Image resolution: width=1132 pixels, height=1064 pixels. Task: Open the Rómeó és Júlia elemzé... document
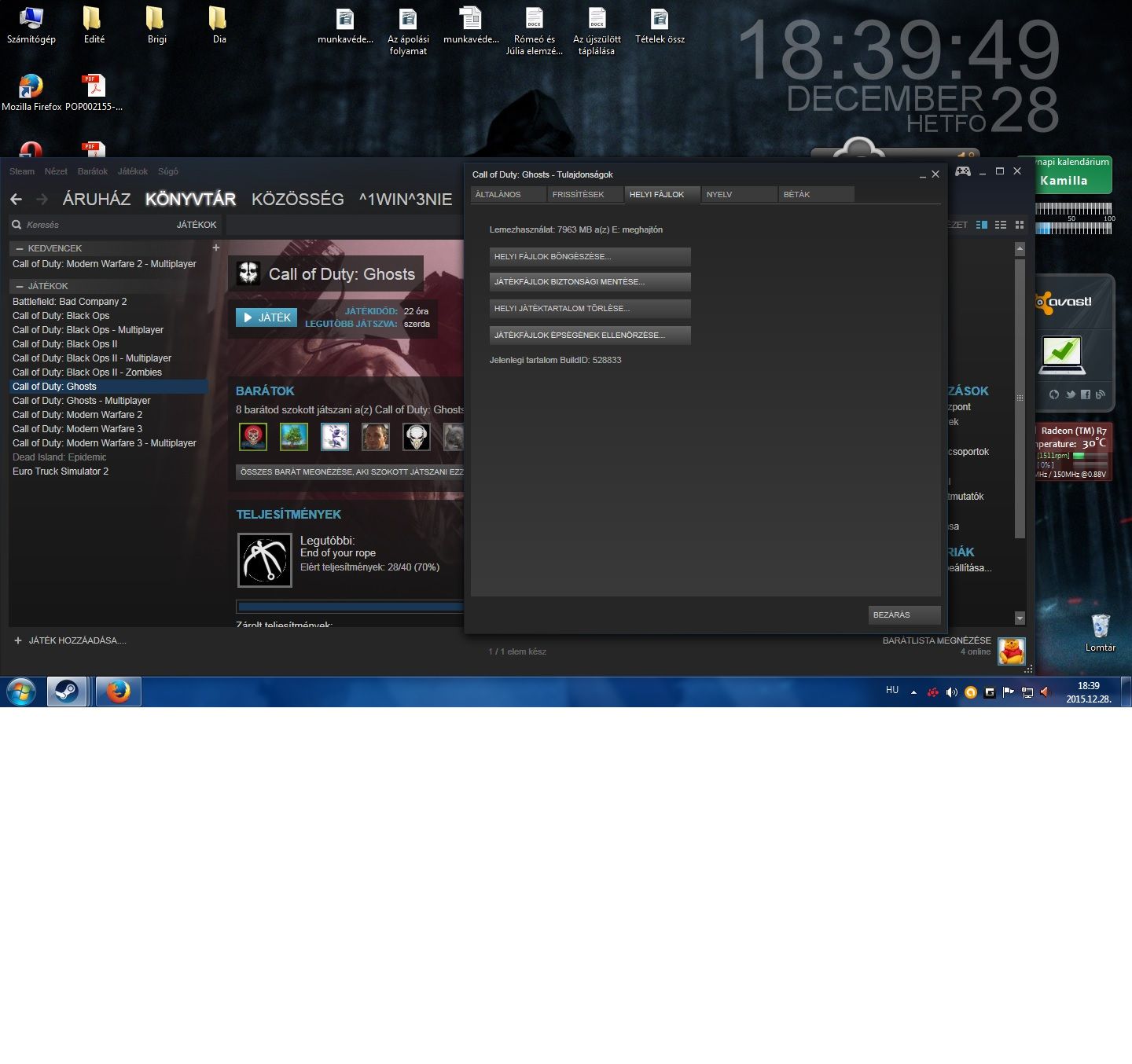535,31
